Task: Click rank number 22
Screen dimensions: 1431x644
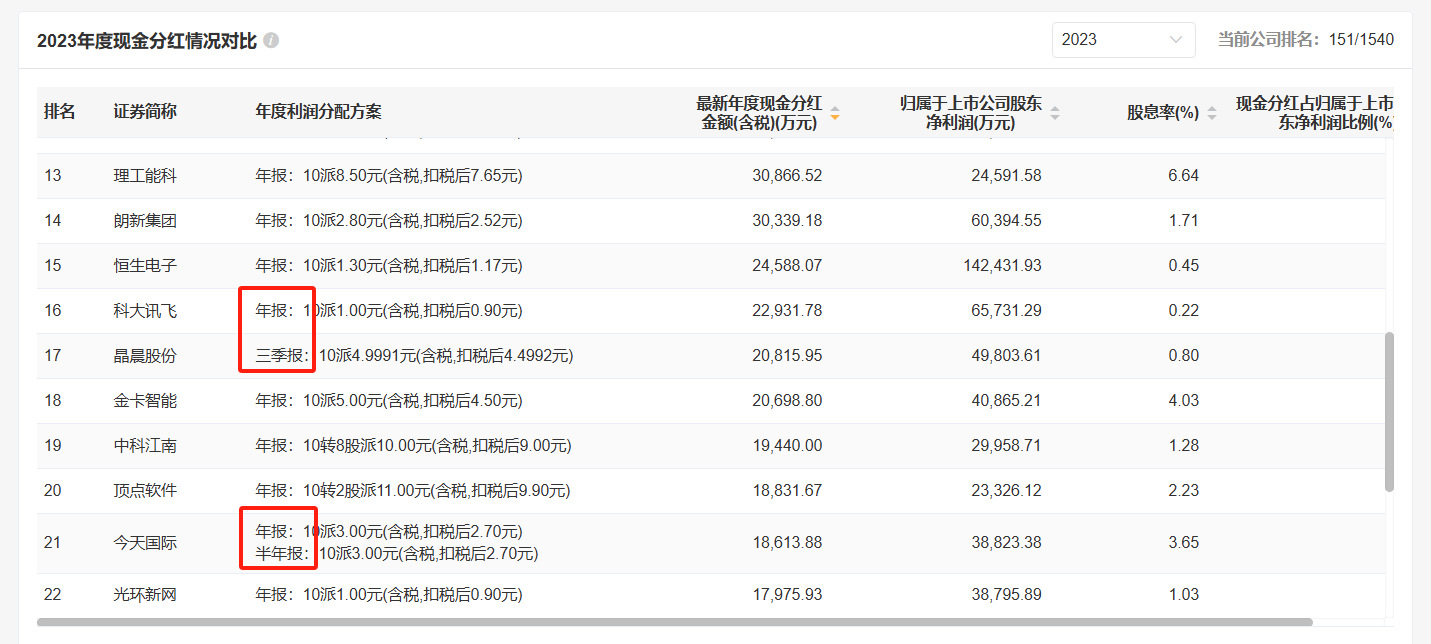Action: pyautogui.click(x=53, y=595)
